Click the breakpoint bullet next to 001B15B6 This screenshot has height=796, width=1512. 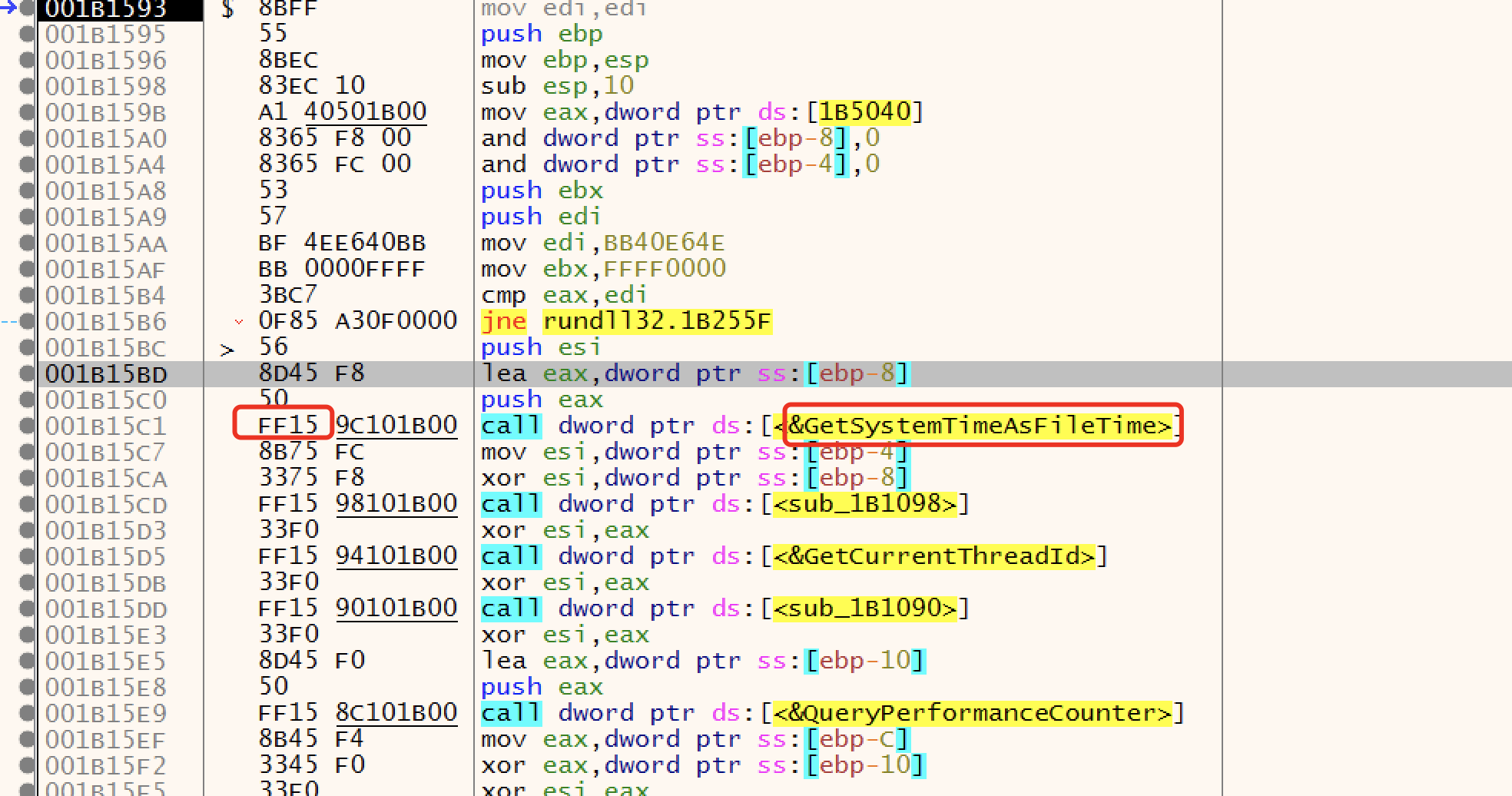click(27, 321)
